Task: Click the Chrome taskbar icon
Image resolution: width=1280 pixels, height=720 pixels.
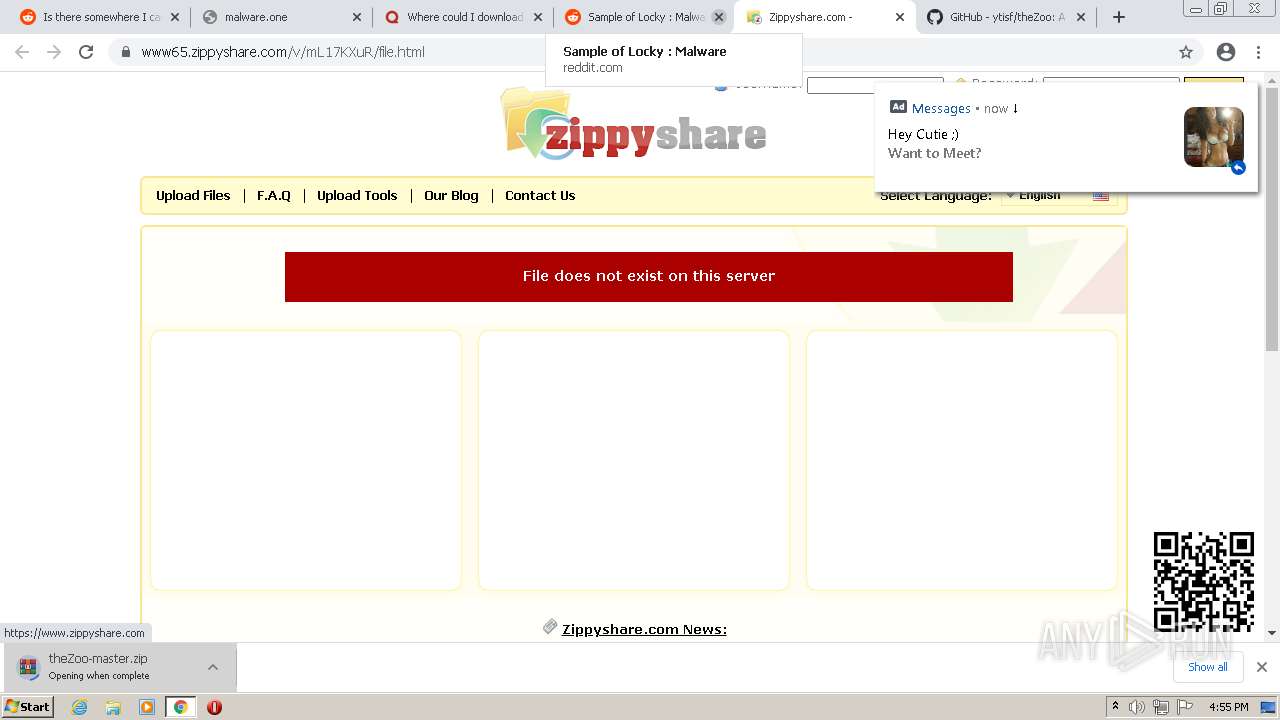Action: tap(180, 707)
